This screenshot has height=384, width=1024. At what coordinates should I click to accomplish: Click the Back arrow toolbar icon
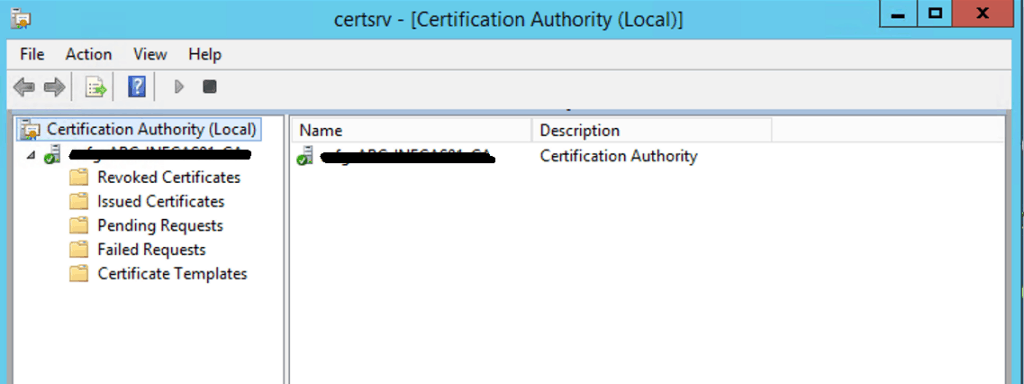point(24,87)
